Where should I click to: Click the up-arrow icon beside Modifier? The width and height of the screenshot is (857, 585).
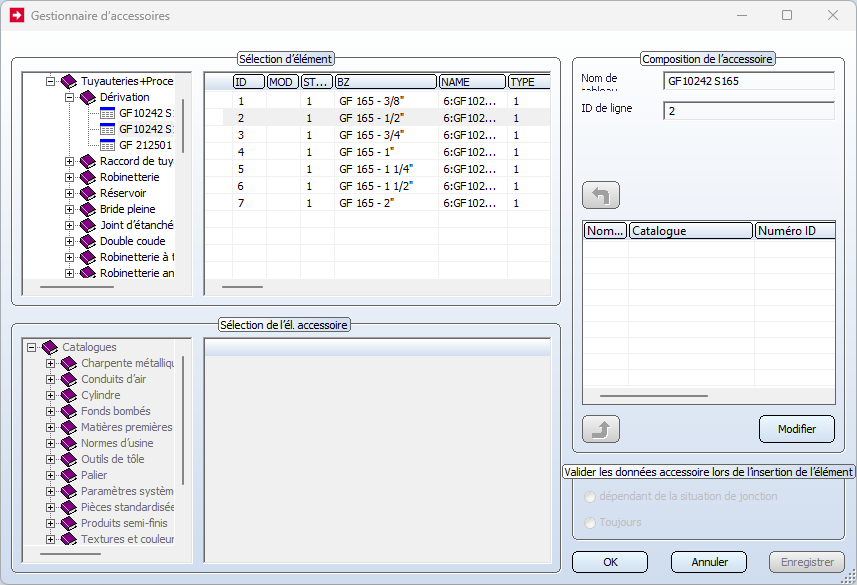coord(601,429)
